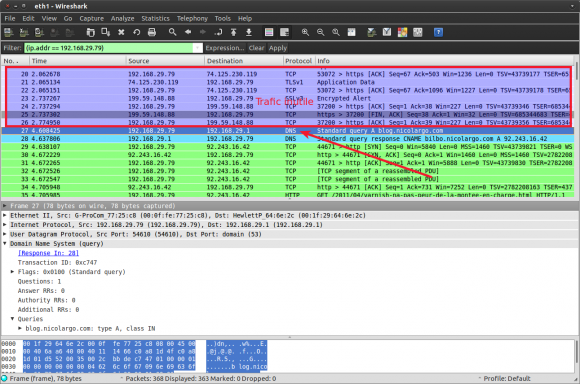Open the Telephony menu
This screenshot has height=384, width=580.
tap(192, 18)
